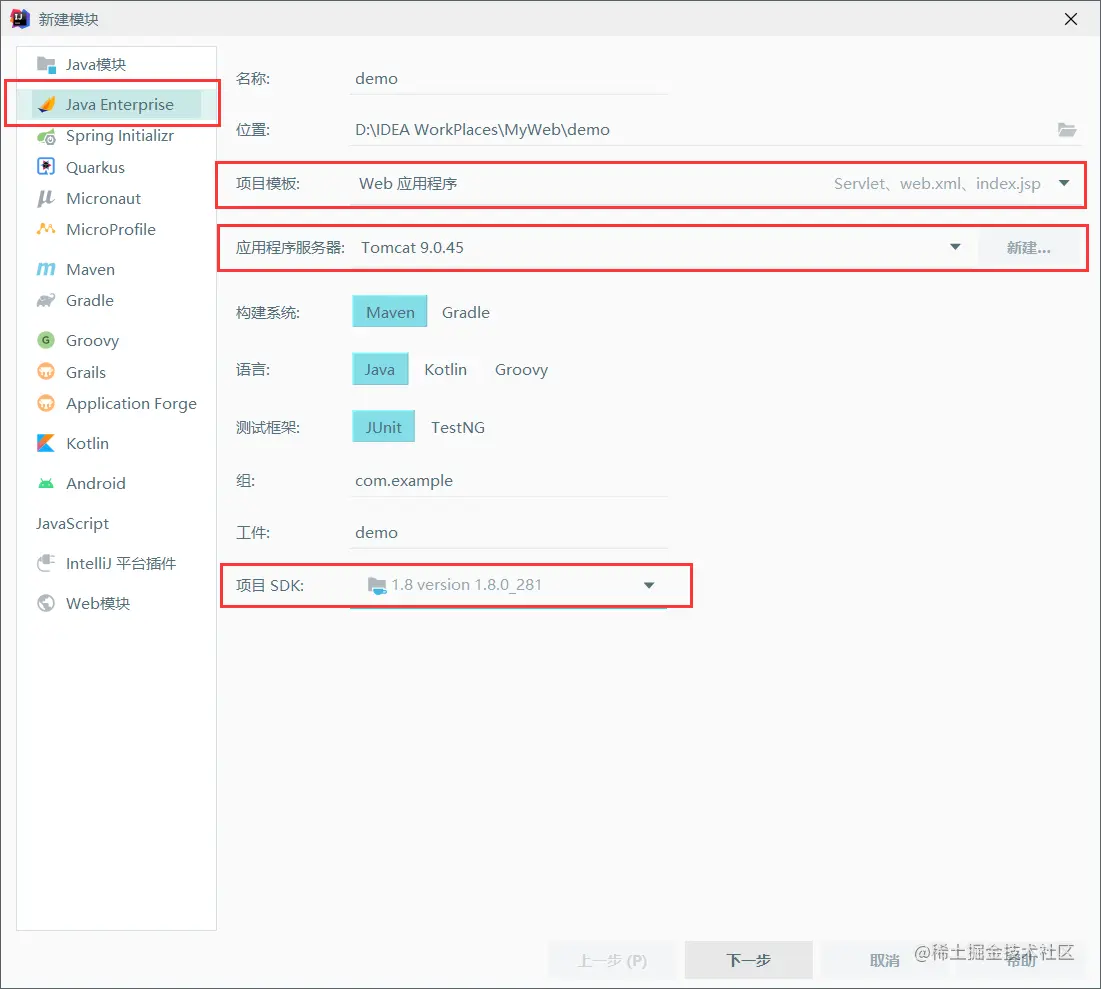This screenshot has height=989, width=1101.
Task: Select Web模块 entry in the list
Action: [117, 603]
